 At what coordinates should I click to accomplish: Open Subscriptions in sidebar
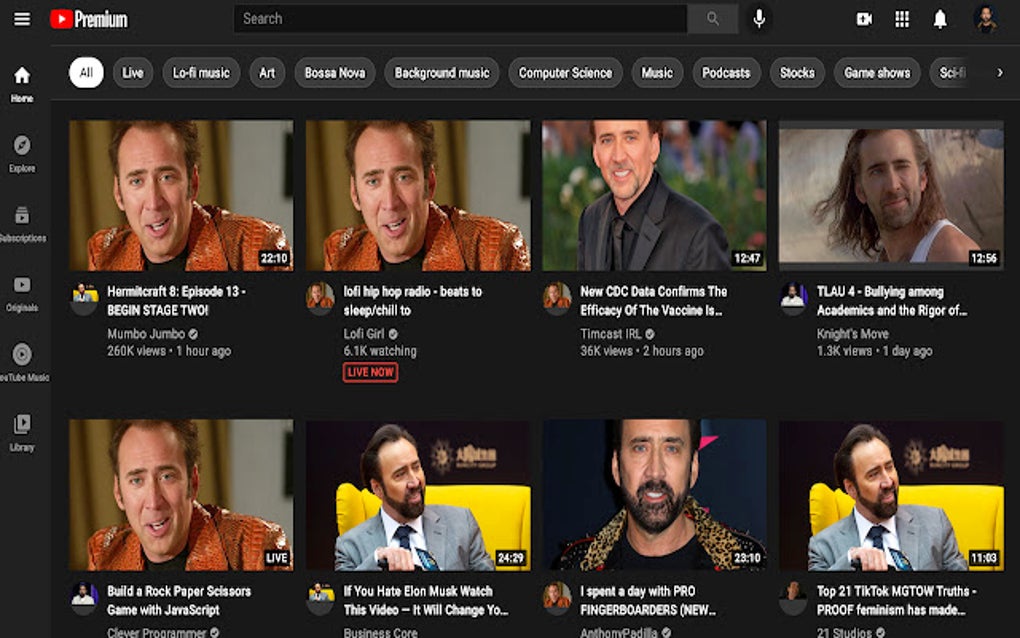22,224
